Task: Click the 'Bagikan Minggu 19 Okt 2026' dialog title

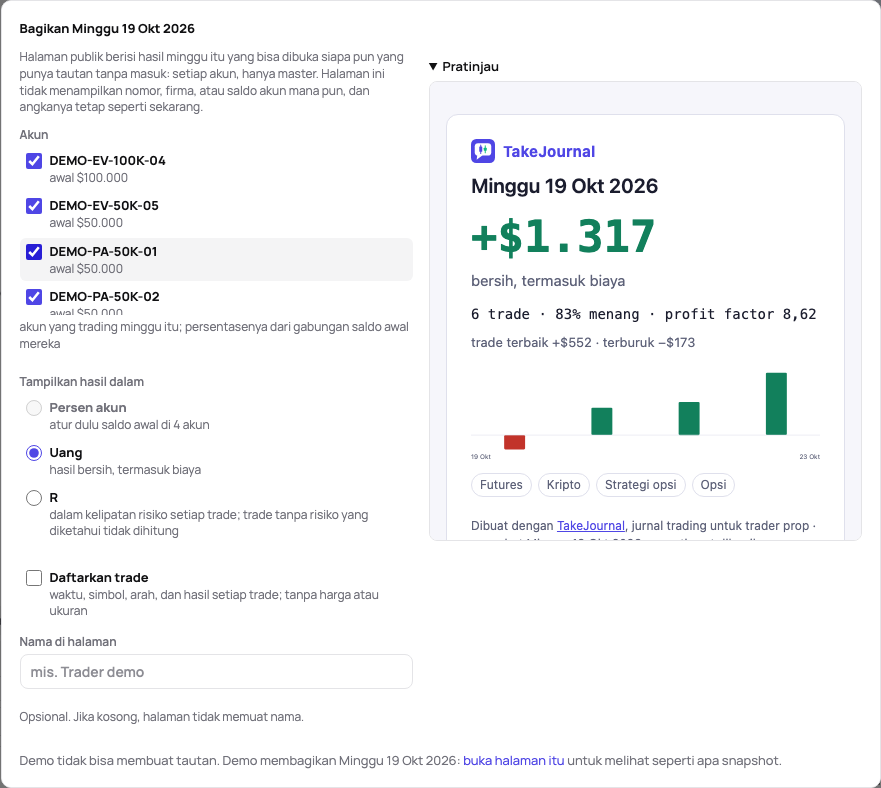Action: (107, 29)
